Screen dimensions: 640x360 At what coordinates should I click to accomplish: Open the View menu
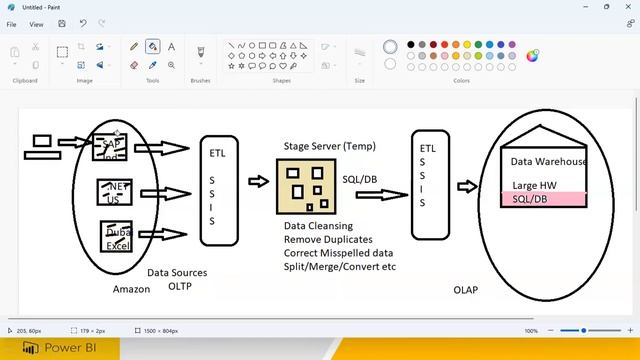[36, 24]
